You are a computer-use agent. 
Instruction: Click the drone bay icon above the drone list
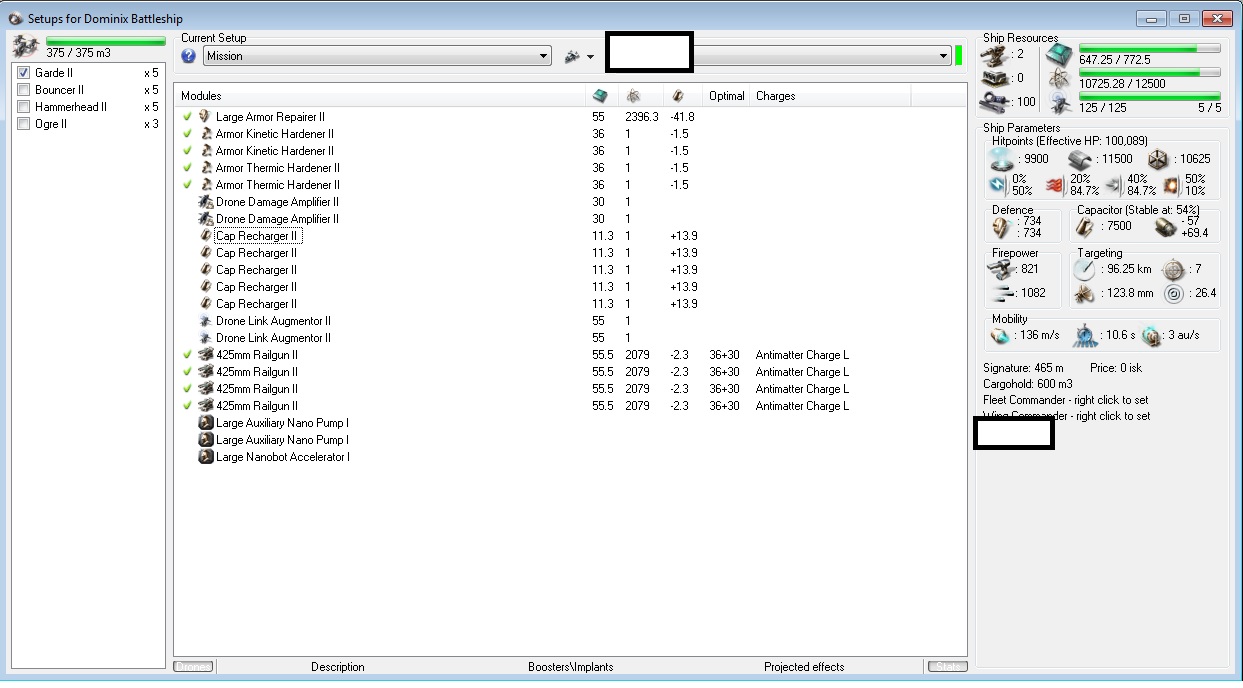(x=25, y=46)
